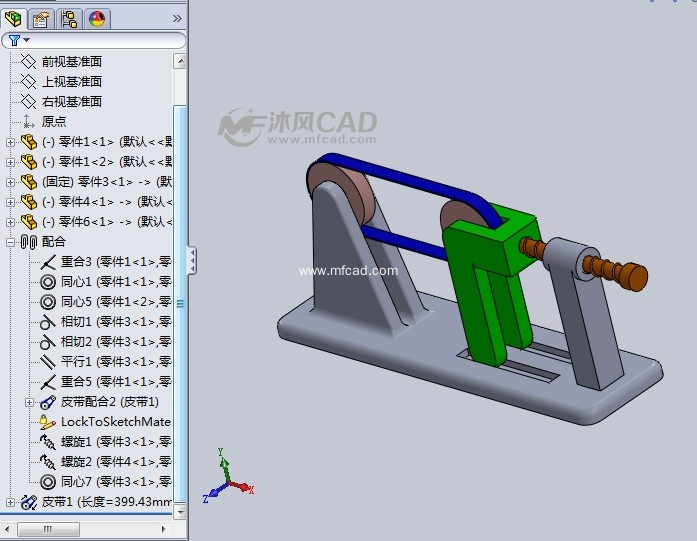Expand the 皮带1 belt feature node
The image size is (697, 541).
pyautogui.click(x=11, y=502)
